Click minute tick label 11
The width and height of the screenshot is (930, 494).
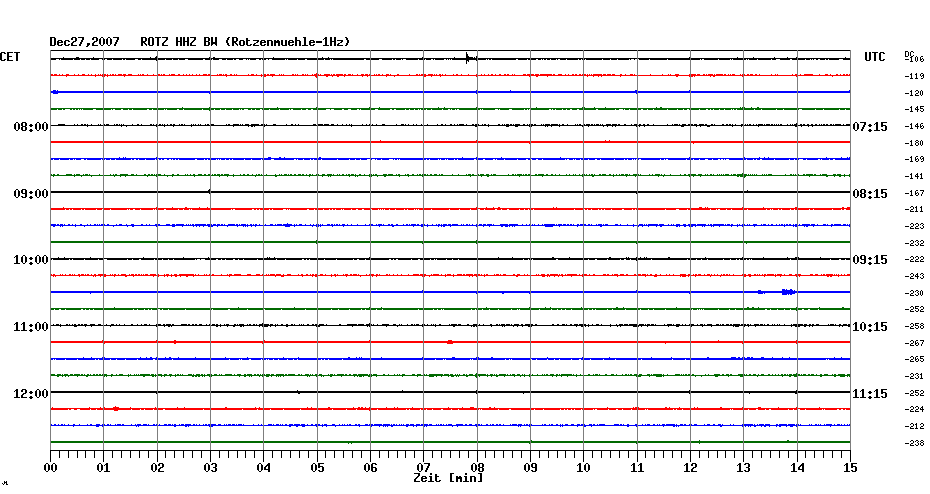point(637,467)
